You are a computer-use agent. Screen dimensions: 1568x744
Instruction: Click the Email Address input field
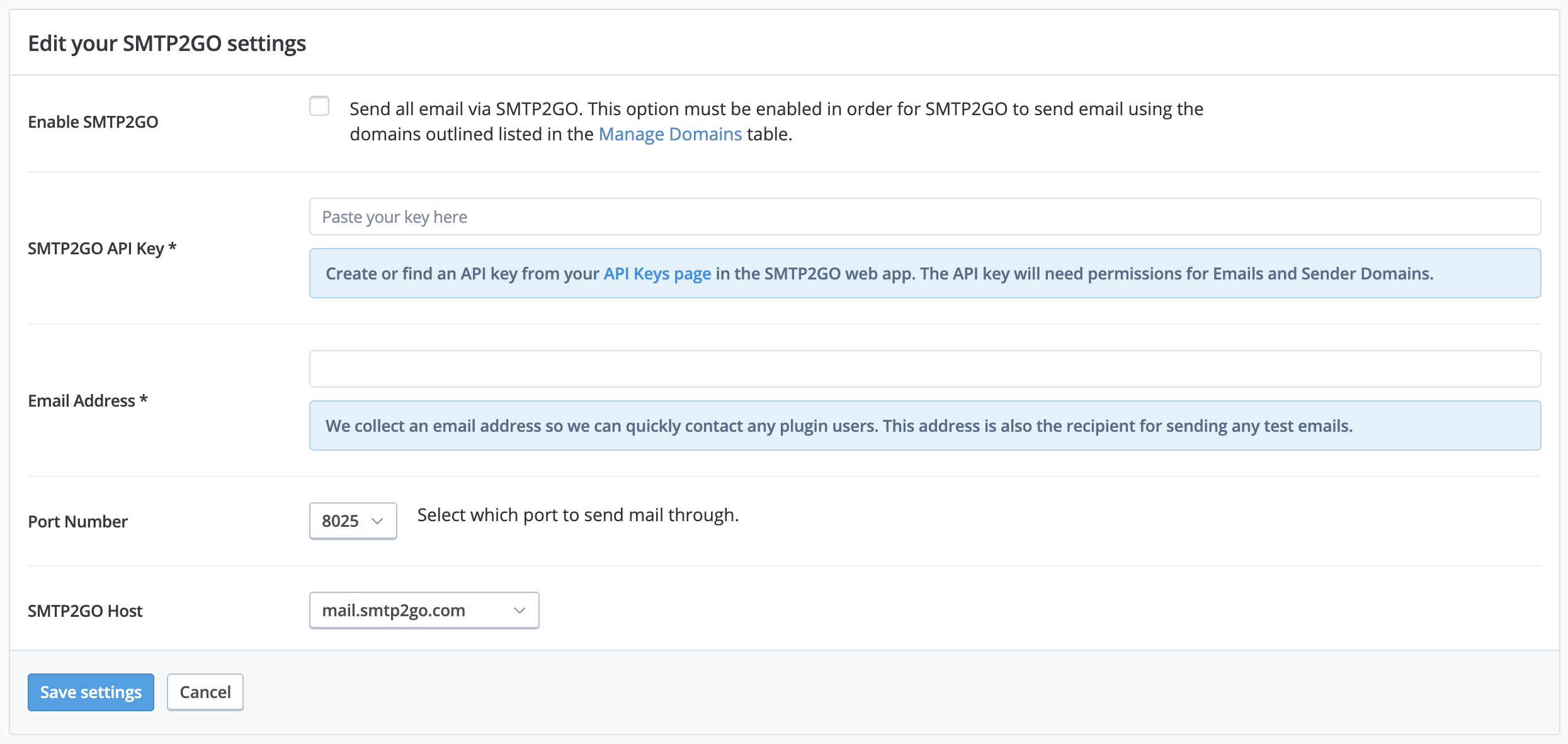pyautogui.click(x=925, y=369)
